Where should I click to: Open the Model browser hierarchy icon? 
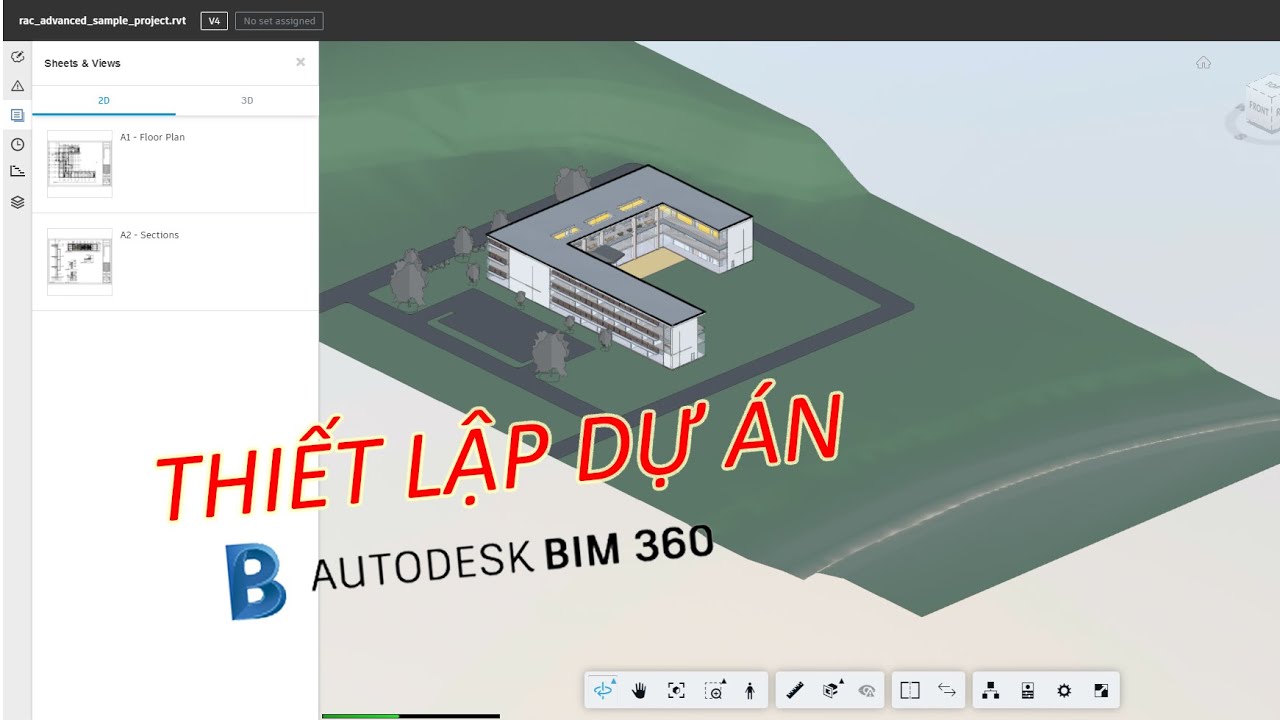[991, 690]
